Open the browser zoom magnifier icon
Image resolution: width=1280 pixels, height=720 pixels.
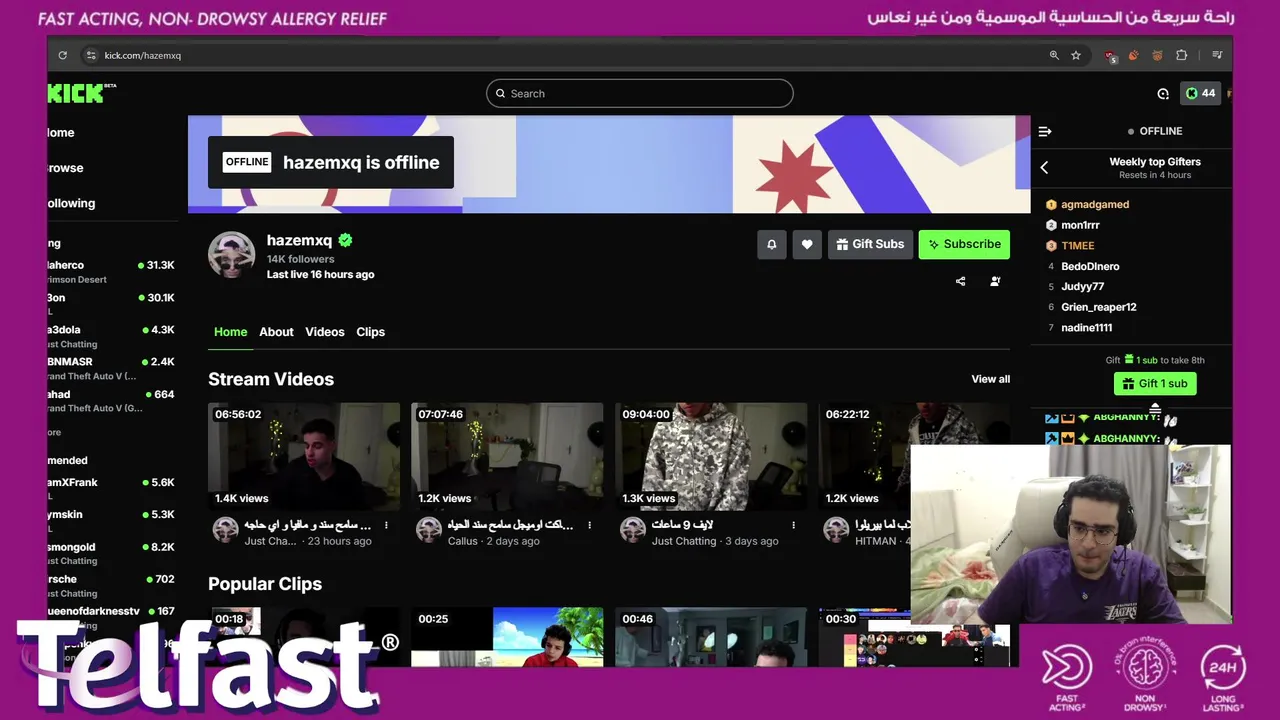(1054, 55)
